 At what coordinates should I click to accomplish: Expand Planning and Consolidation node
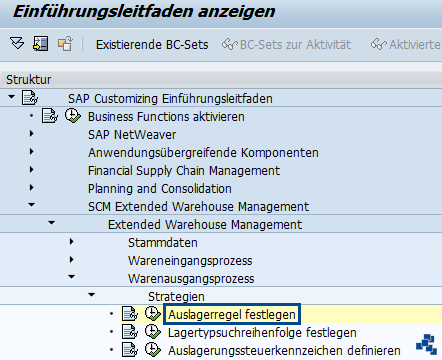pos(32,188)
